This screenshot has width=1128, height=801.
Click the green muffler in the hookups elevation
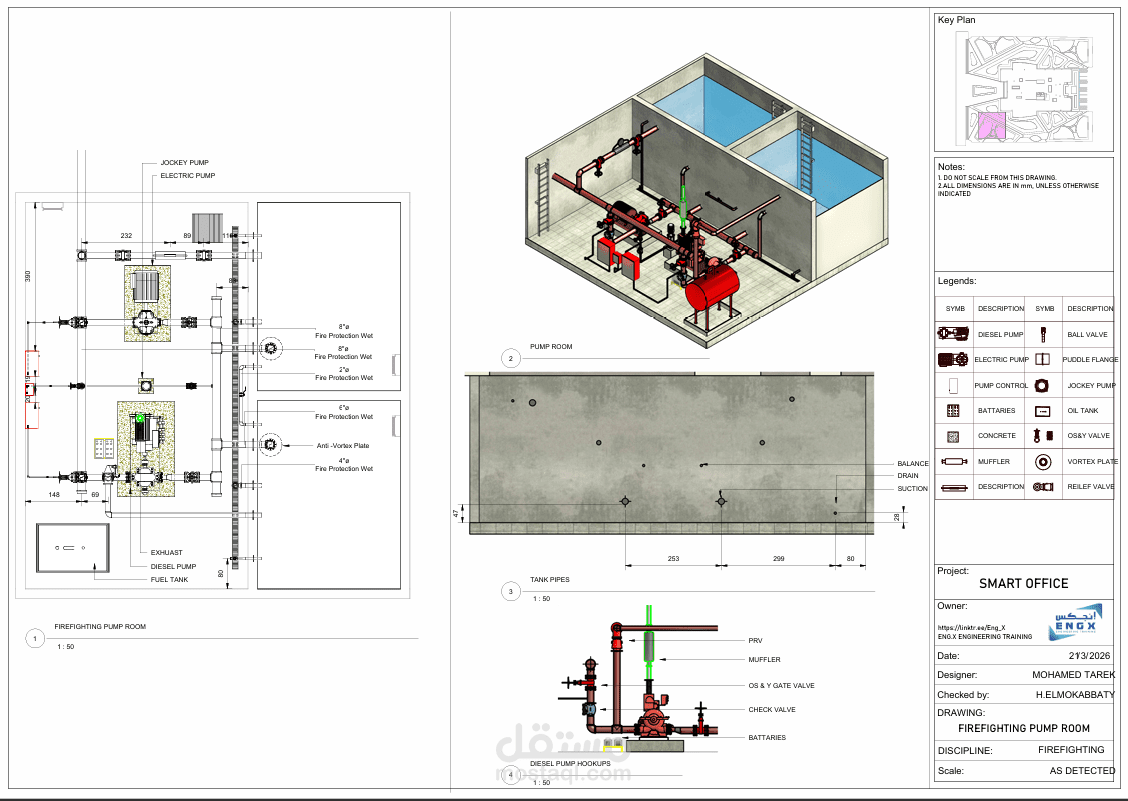pyautogui.click(x=649, y=646)
